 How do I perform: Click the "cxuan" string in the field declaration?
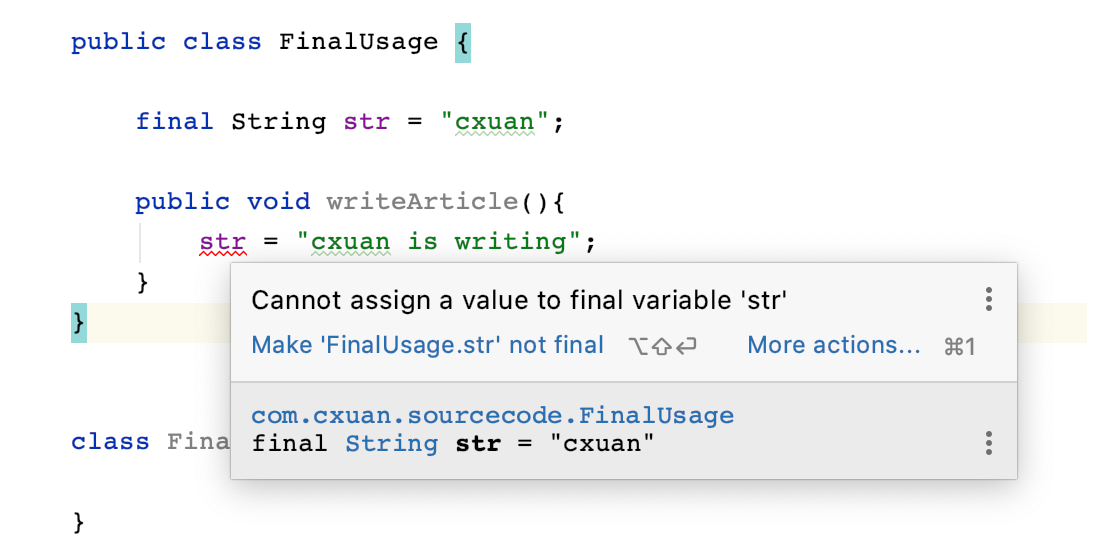(495, 122)
